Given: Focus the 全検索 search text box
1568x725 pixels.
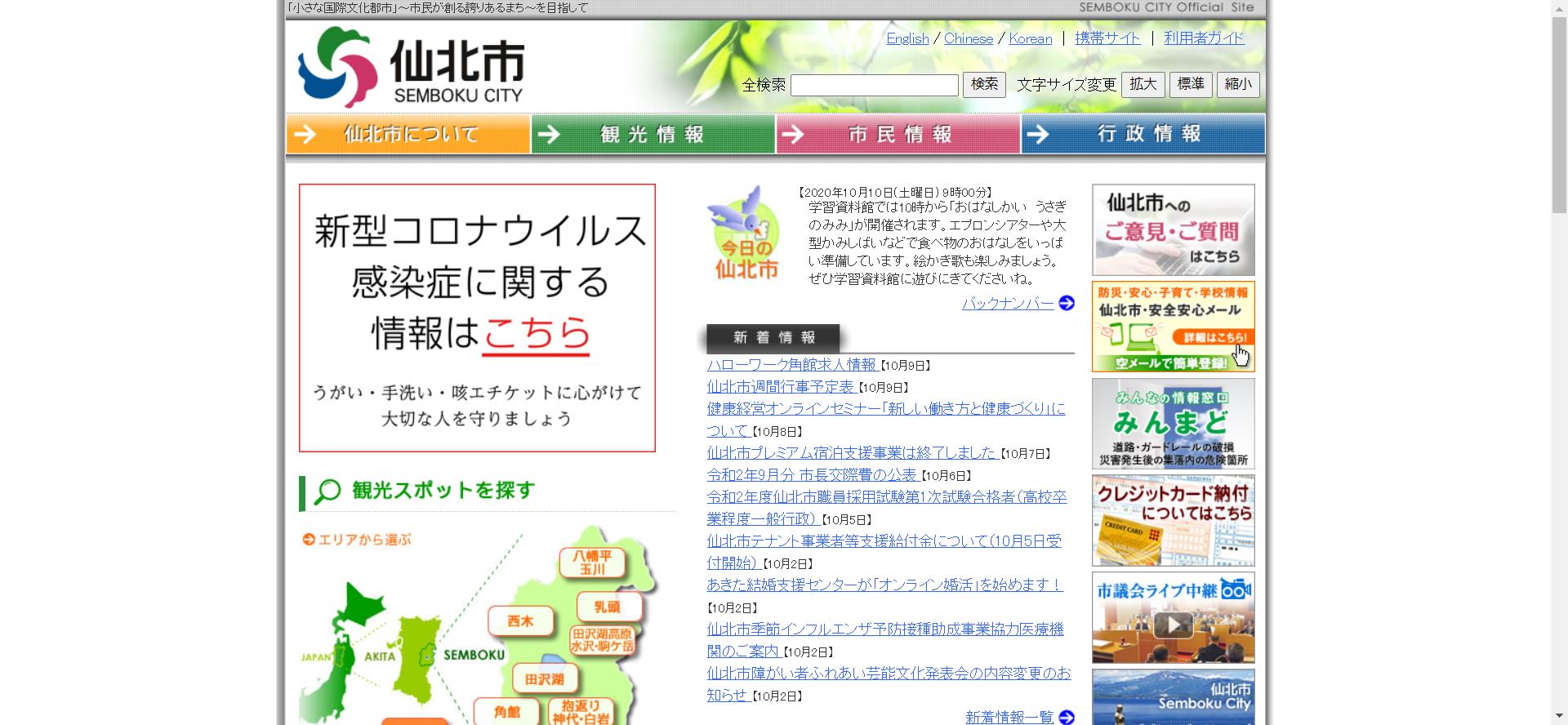Looking at the screenshot, I should [x=874, y=85].
